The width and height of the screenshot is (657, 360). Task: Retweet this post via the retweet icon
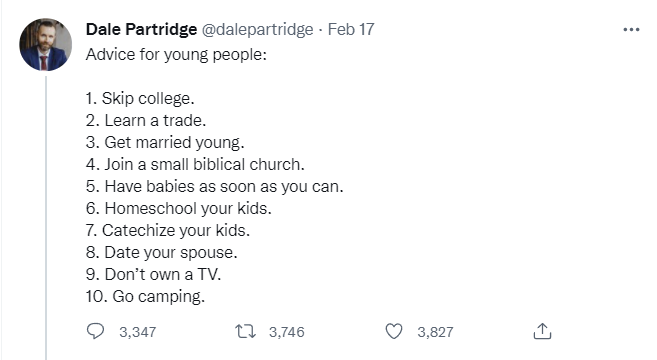[245, 332]
